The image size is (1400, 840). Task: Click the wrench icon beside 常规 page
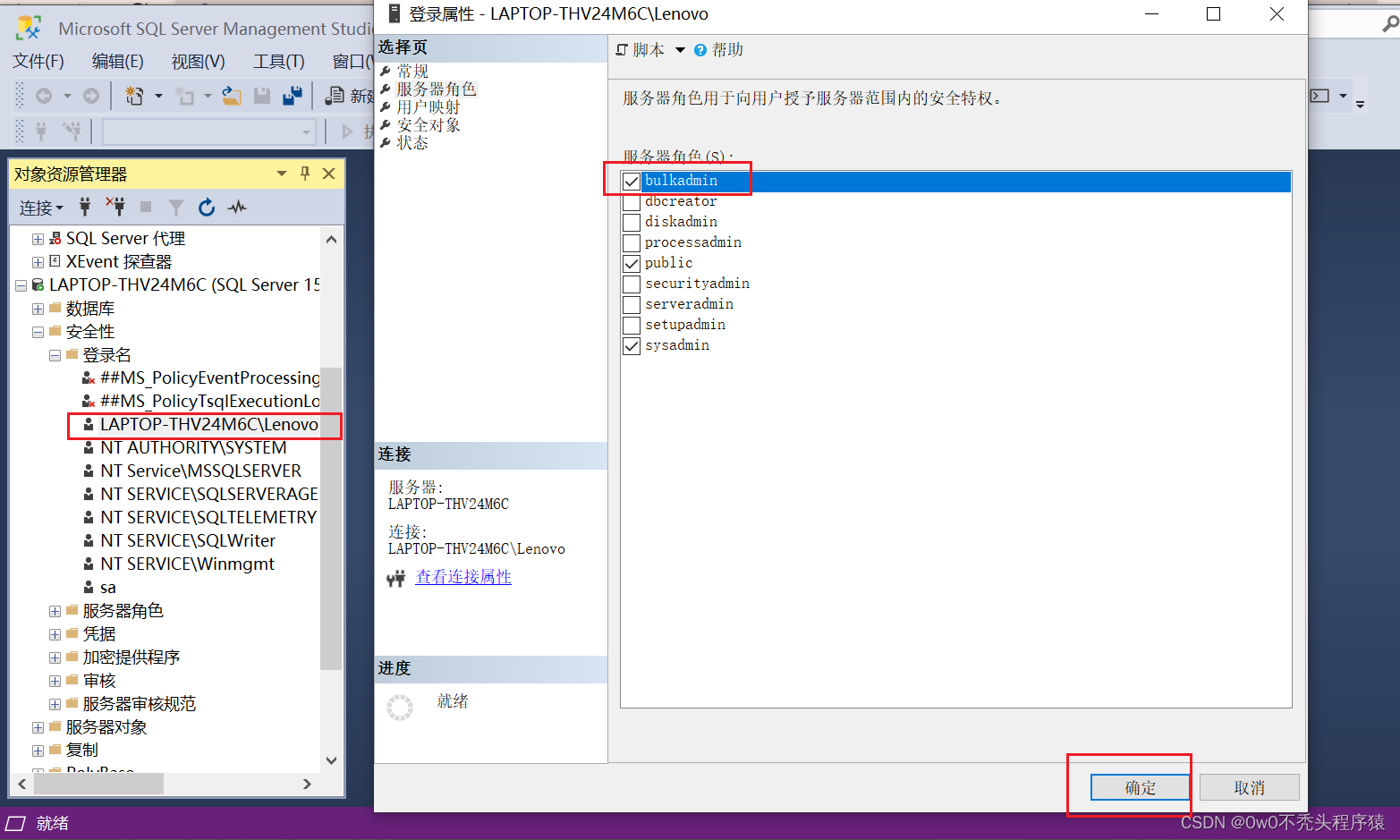(386, 71)
